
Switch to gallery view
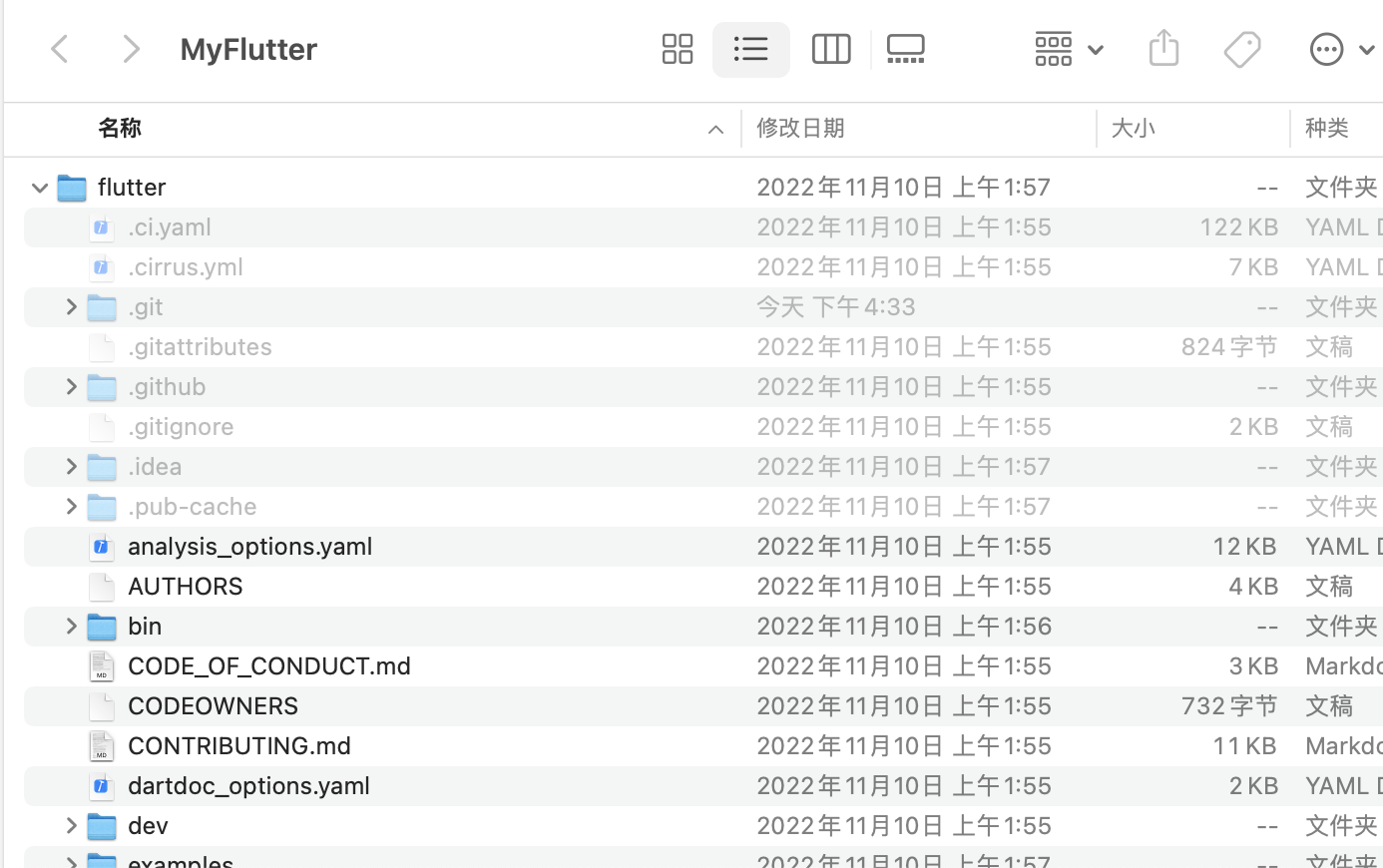point(905,49)
